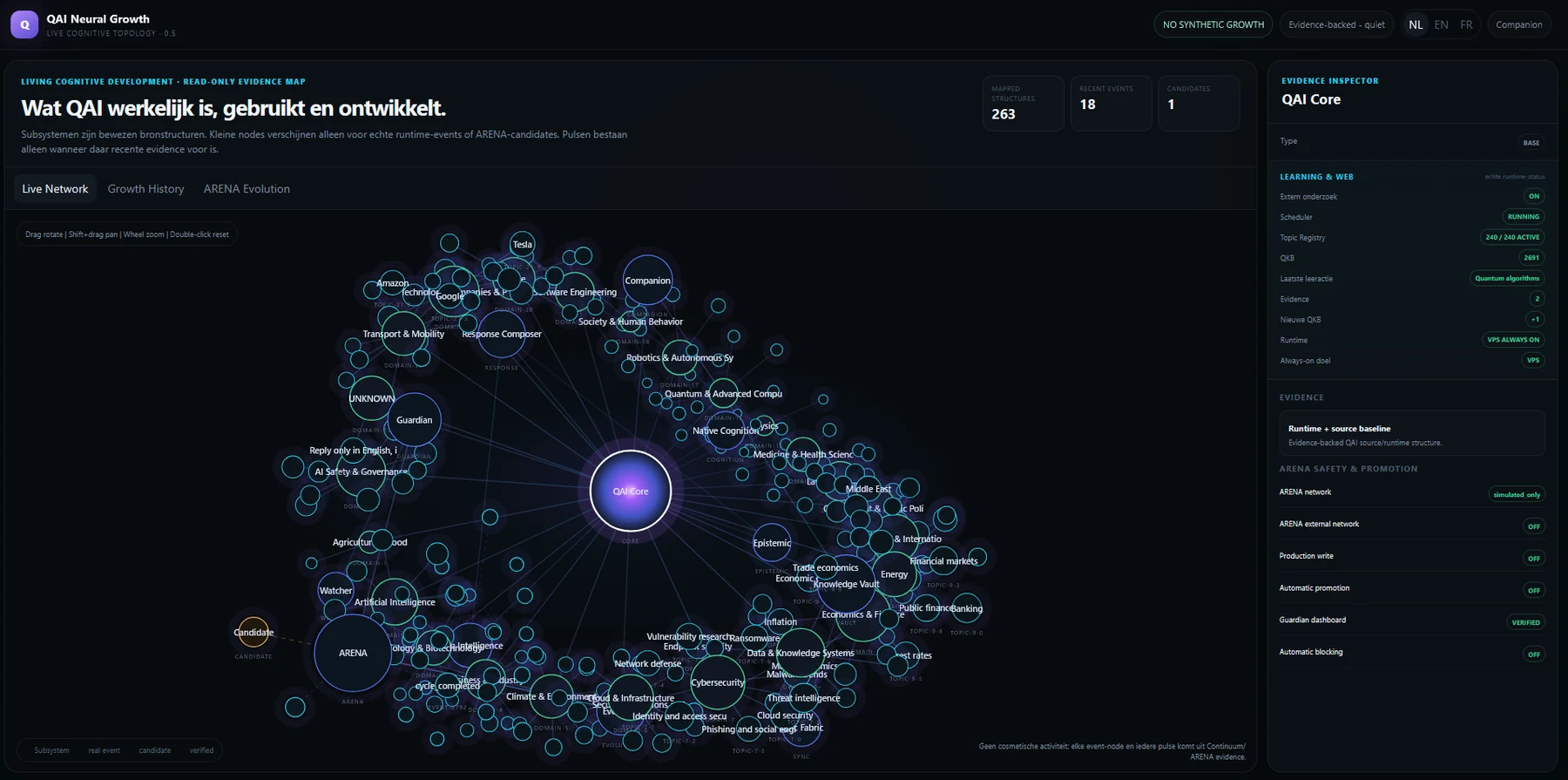Click the ARENA network simulated only badge

point(1517,494)
